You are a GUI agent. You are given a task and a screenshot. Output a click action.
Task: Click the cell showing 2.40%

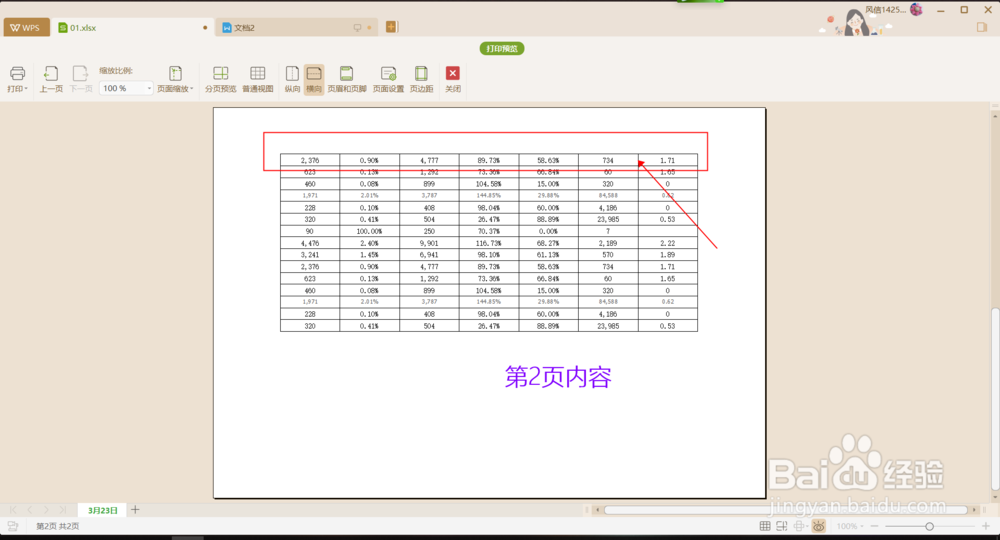click(x=369, y=243)
